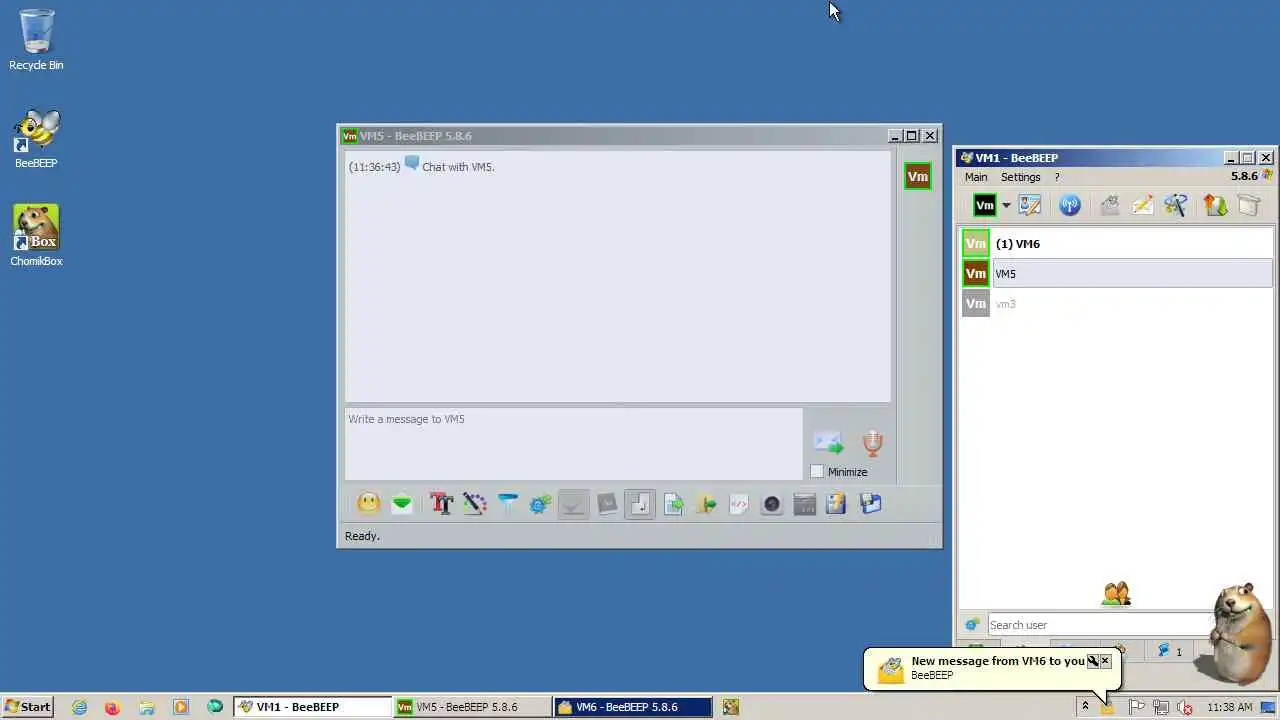This screenshot has height=720, width=1280.
Task: Click the gray shared folder box icon
Action: pos(1249,205)
